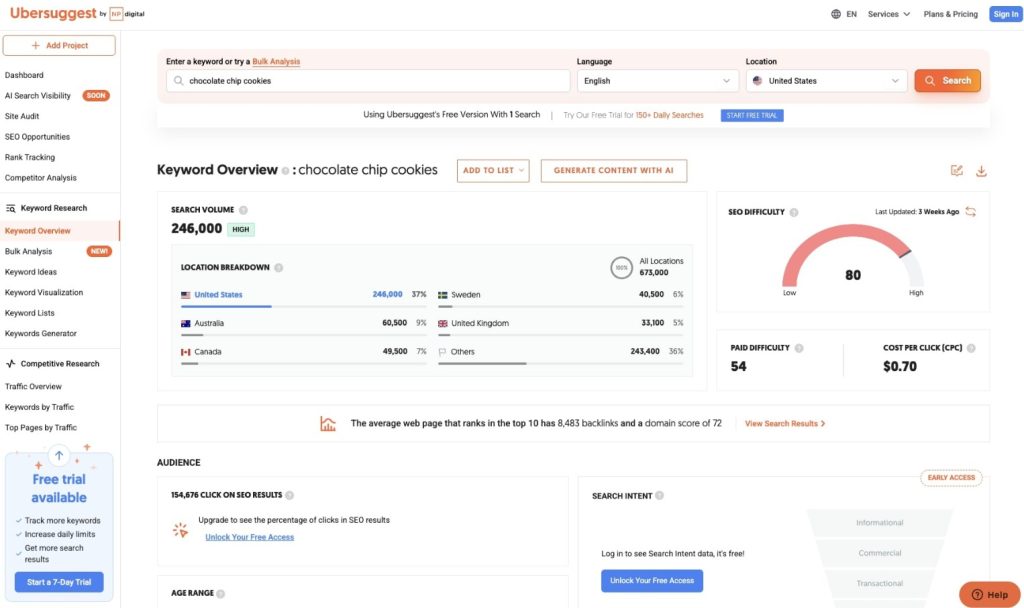Image resolution: width=1024 pixels, height=608 pixels.
Task: Open the edit/note icon near download
Action: pyautogui.click(x=957, y=170)
